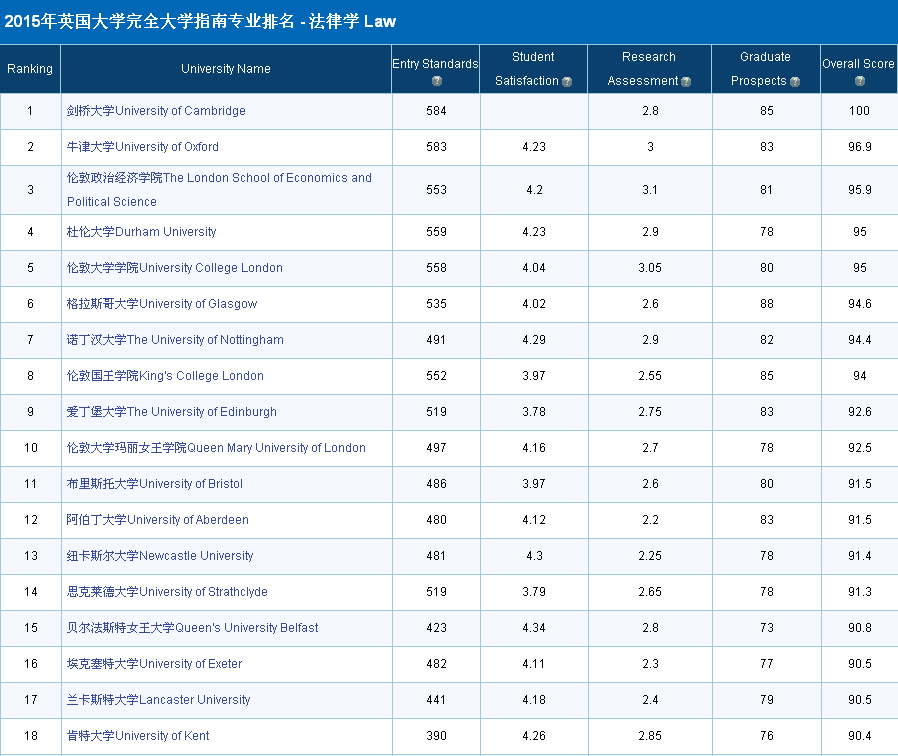Image resolution: width=898 pixels, height=756 pixels.
Task: Open King's College London link
Action: (x=166, y=376)
